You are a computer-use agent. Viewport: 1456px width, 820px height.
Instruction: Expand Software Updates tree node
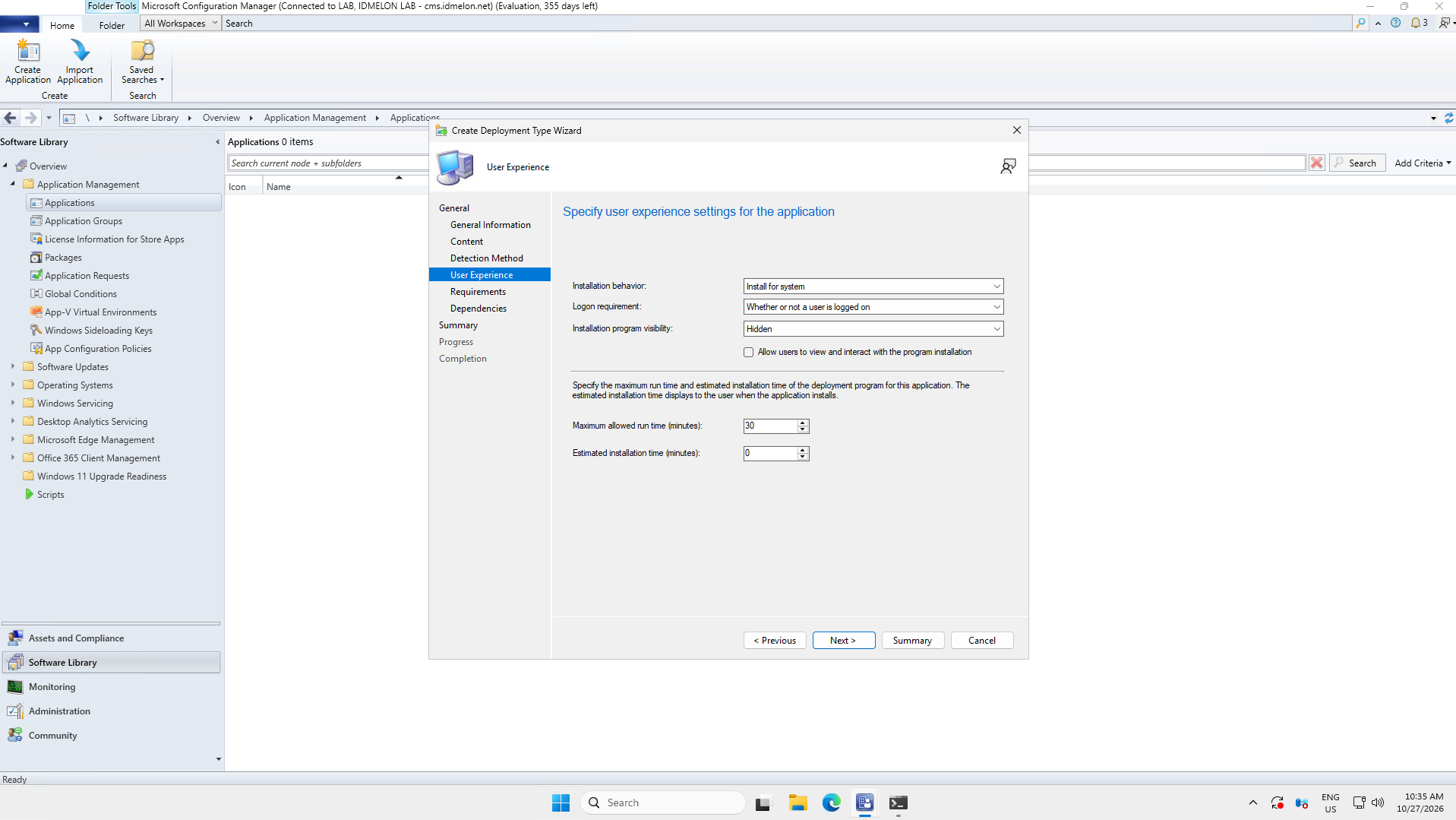click(13, 366)
